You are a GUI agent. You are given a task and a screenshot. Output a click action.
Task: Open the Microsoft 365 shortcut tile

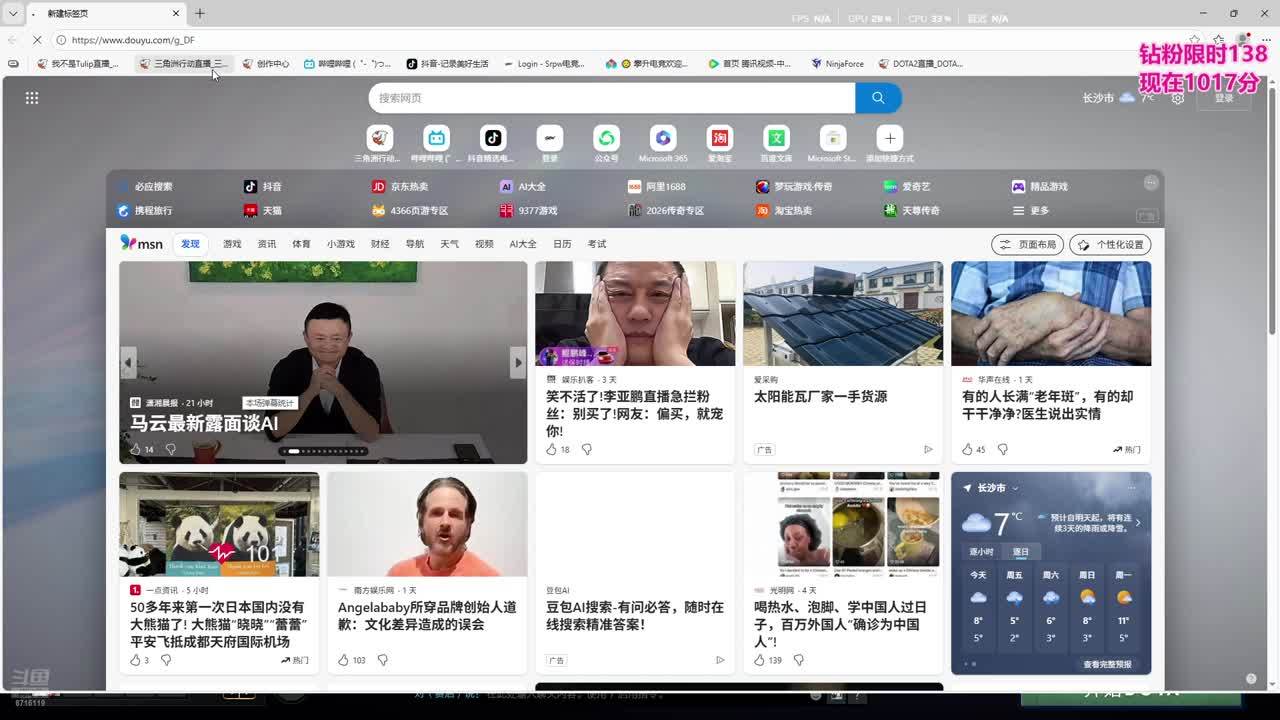[x=663, y=138]
